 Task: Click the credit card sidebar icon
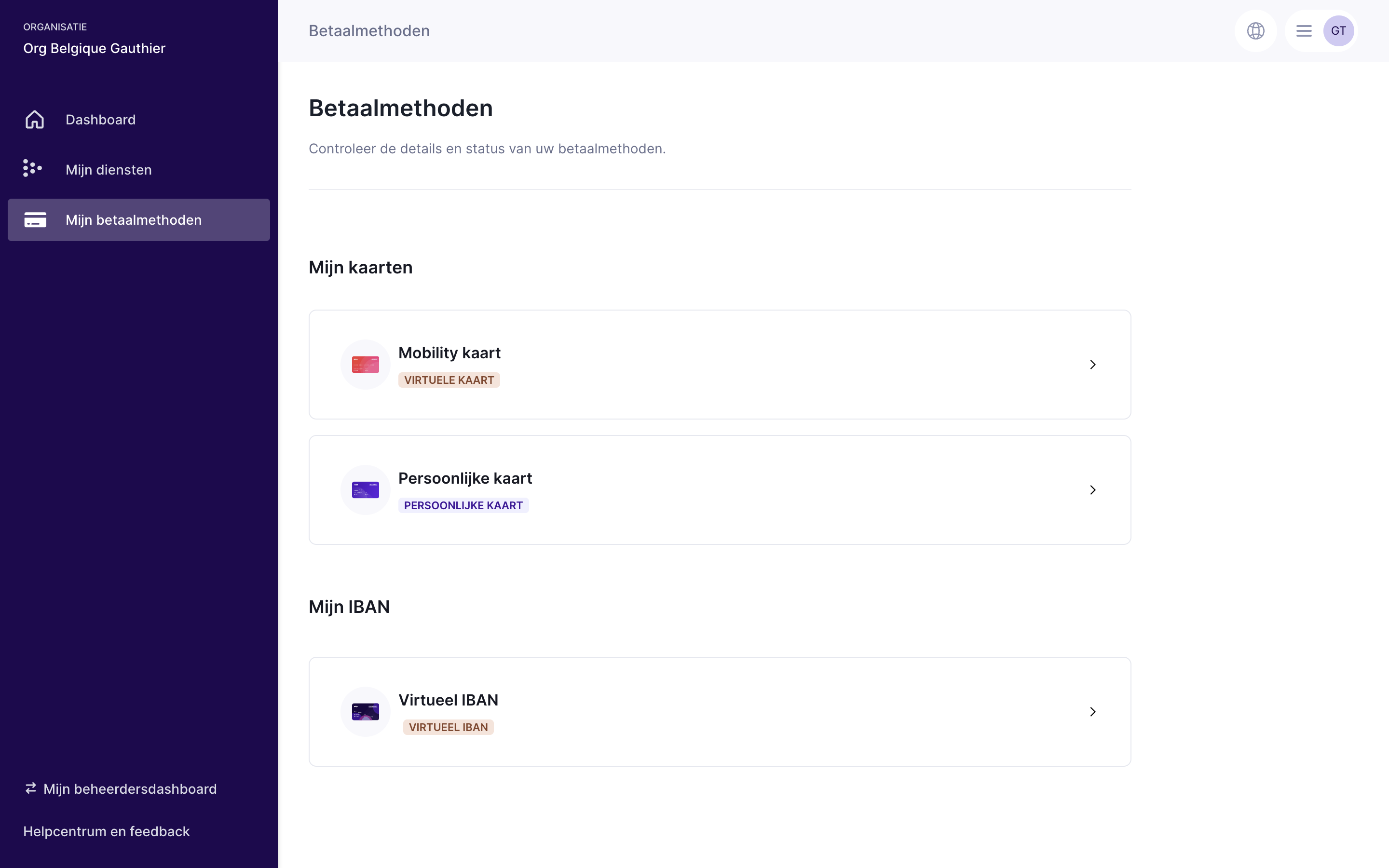[35, 220]
